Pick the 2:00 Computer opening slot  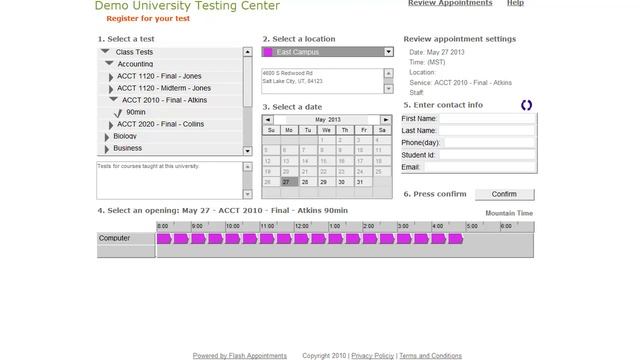(x=370, y=239)
